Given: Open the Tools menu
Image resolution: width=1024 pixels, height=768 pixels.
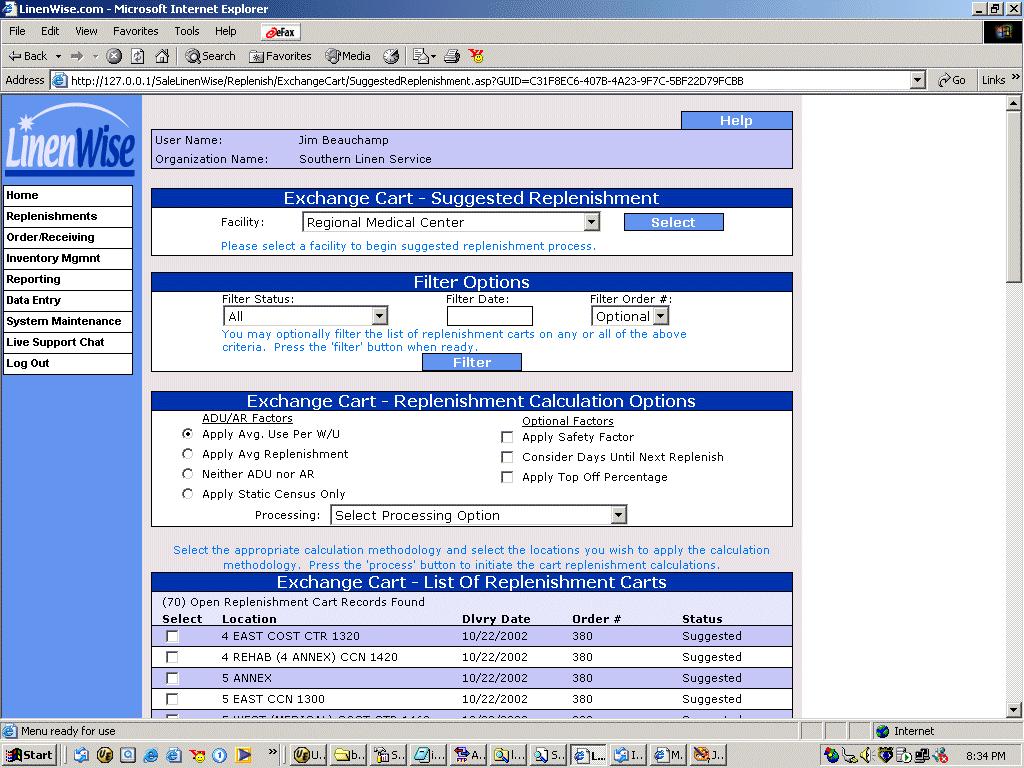Looking at the screenshot, I should click(x=186, y=31).
